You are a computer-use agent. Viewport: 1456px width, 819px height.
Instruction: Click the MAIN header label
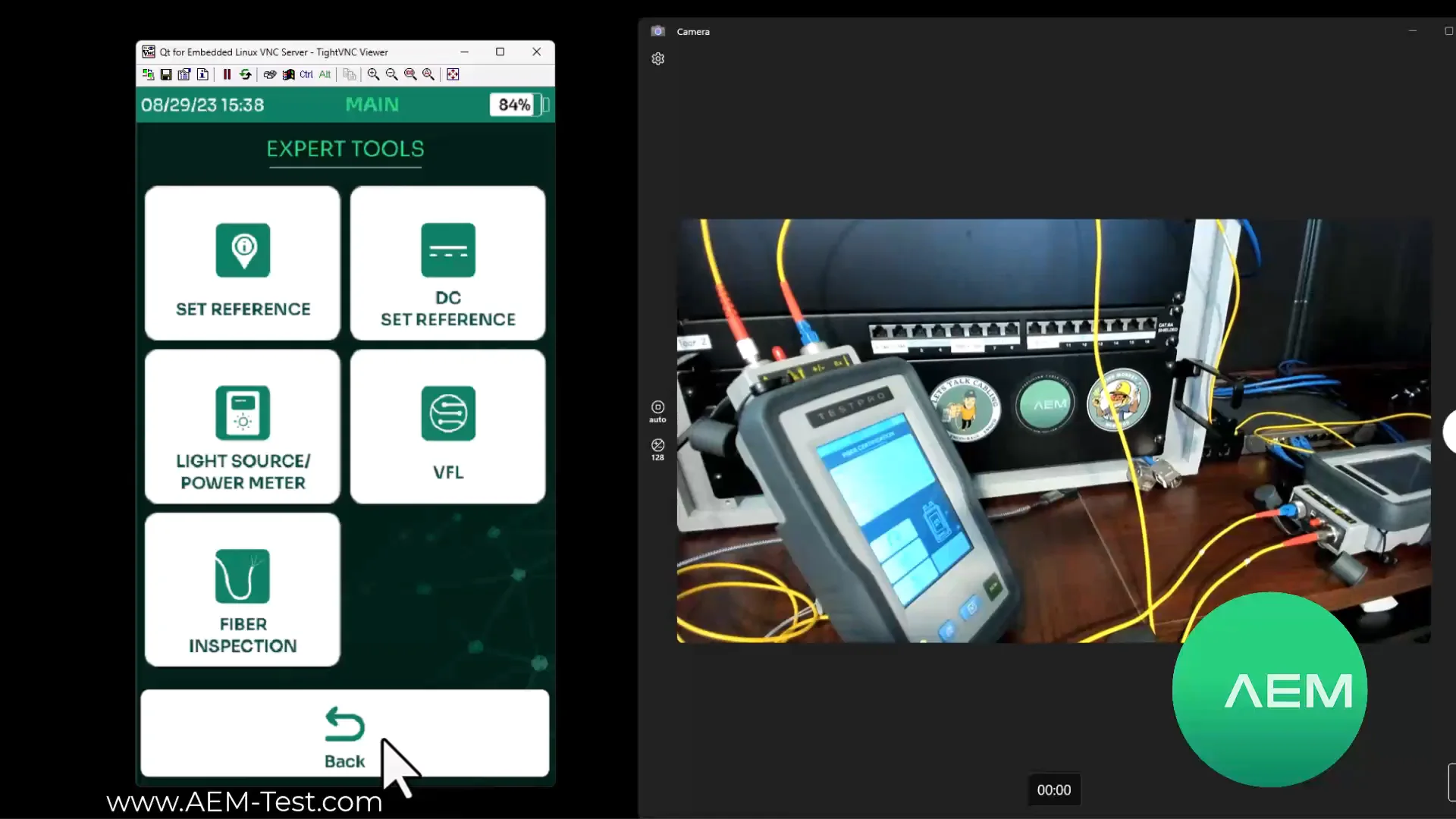[x=372, y=105]
